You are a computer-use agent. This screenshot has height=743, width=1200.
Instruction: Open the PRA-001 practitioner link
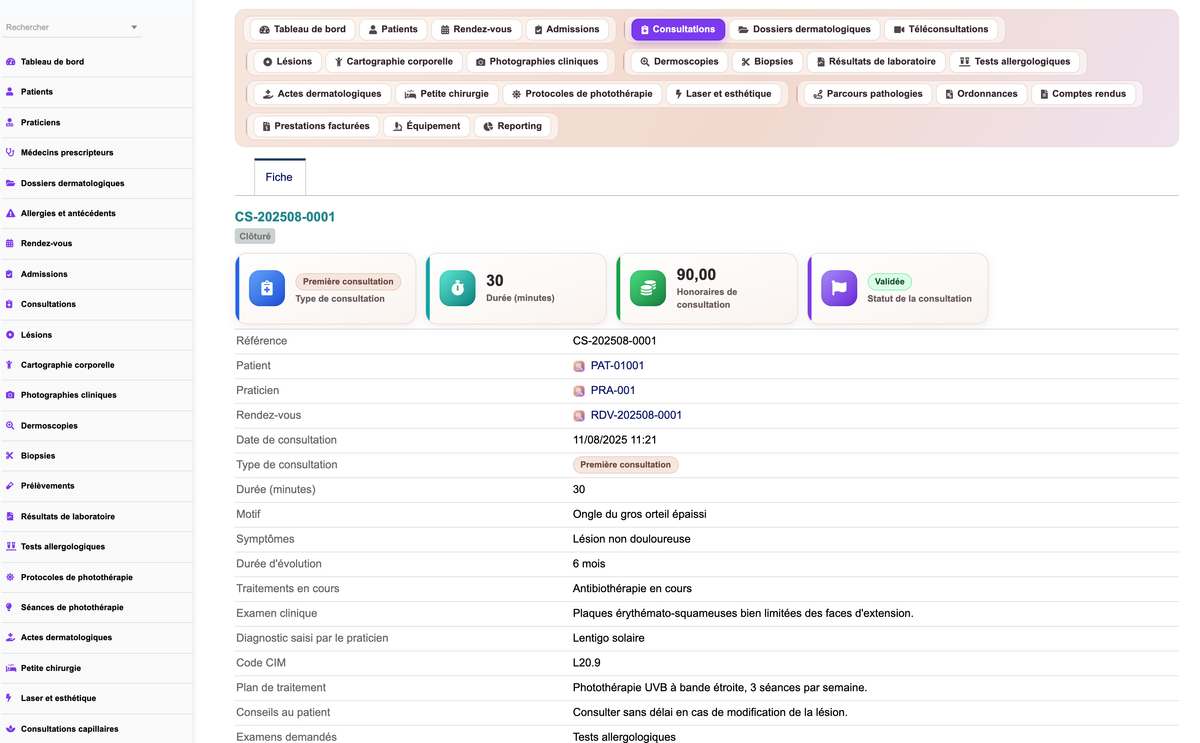[x=613, y=391]
